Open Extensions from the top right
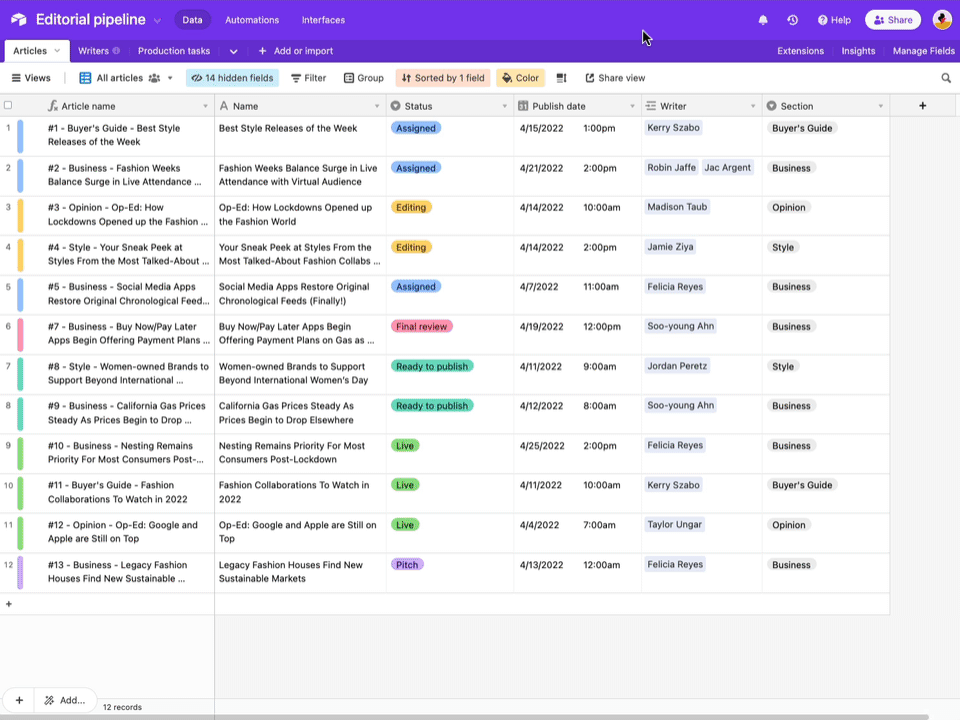 800,51
